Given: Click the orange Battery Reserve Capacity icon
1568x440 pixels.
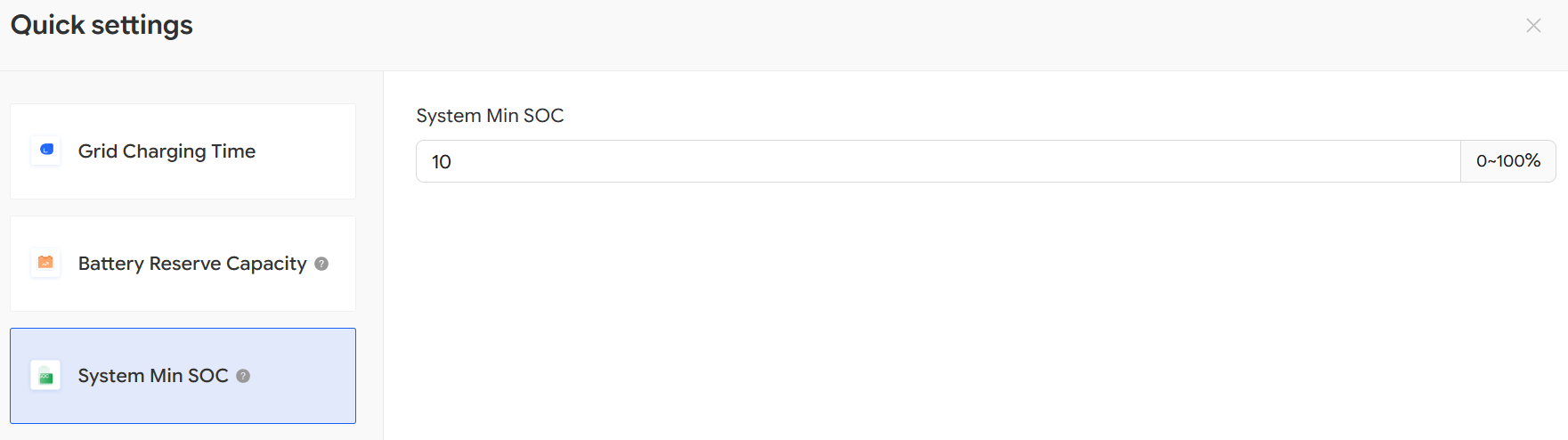Looking at the screenshot, I should point(45,263).
